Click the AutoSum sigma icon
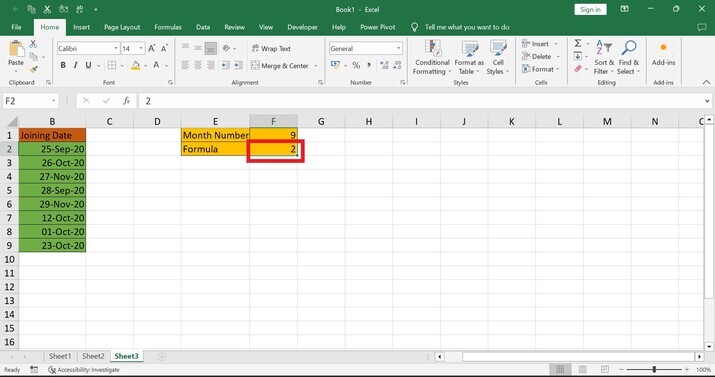This screenshot has height=377, width=715. (578, 43)
